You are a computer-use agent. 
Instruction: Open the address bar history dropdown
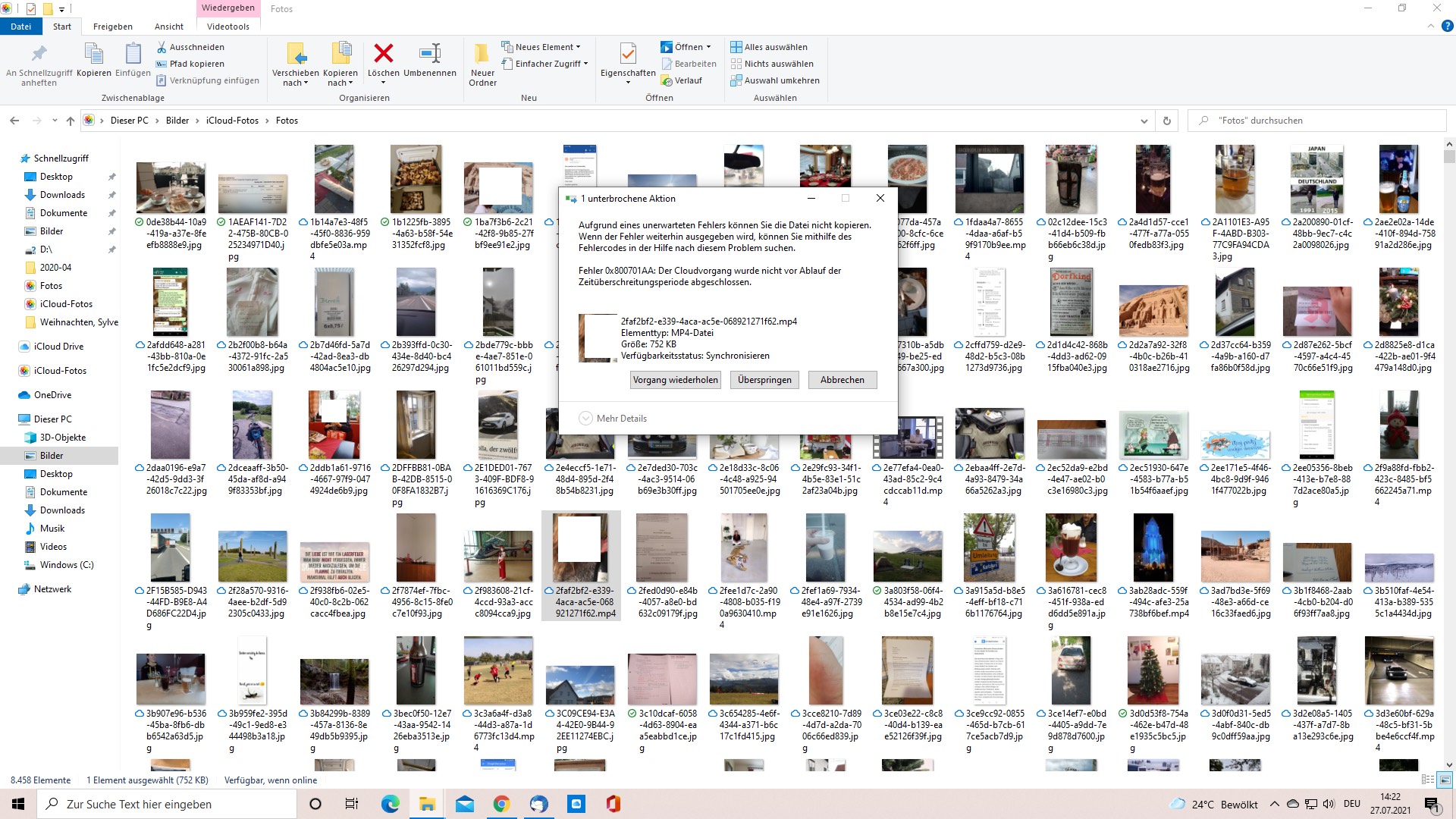[x=1144, y=121]
